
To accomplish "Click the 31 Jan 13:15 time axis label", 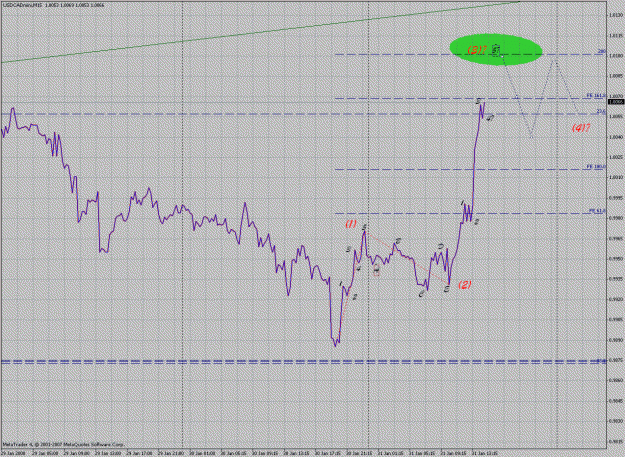I will tap(485, 453).
